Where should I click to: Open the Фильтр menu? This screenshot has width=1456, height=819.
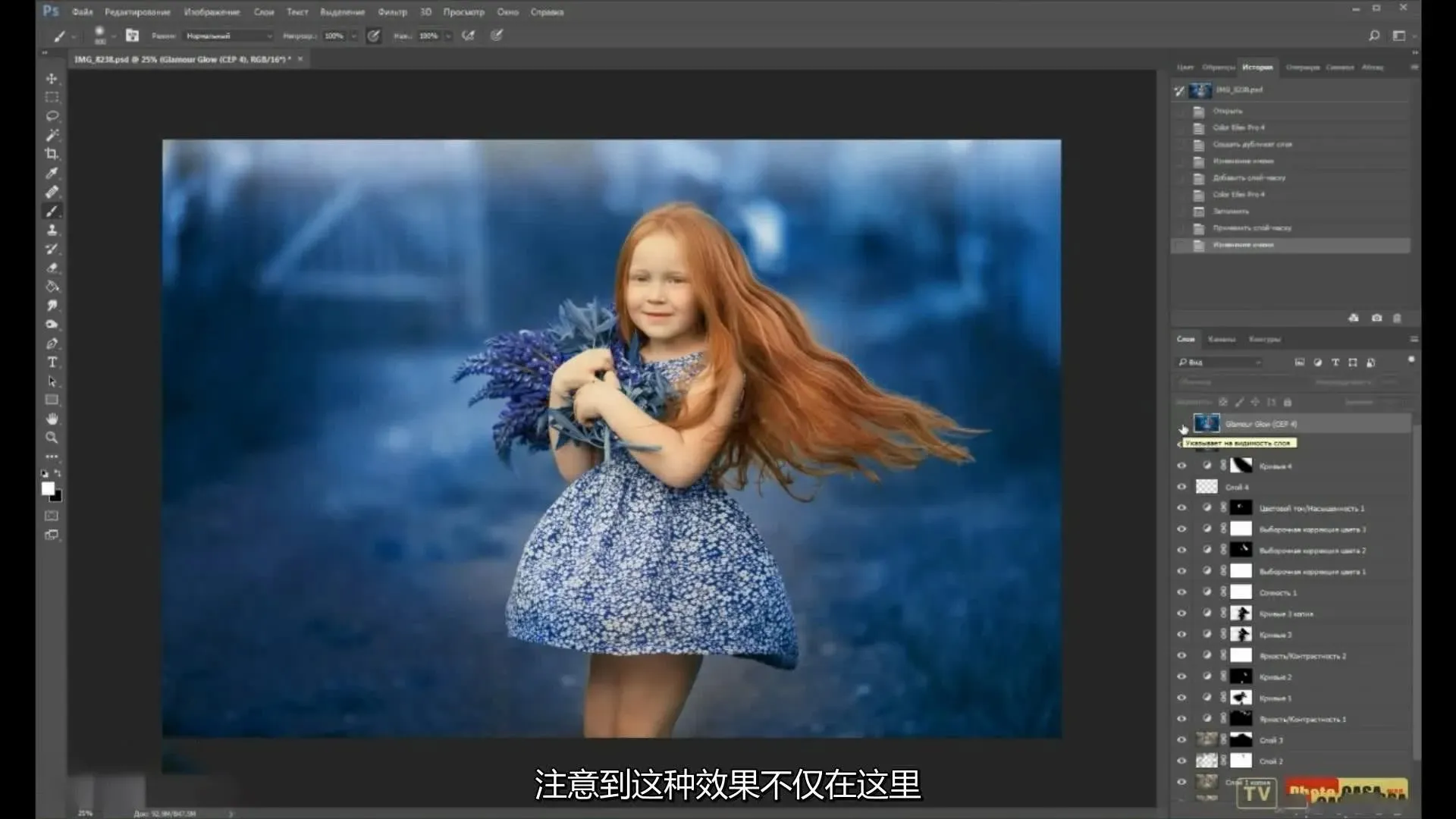click(392, 12)
